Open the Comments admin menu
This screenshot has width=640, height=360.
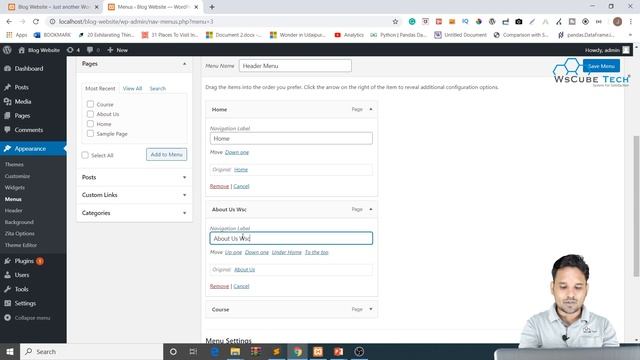tap(29, 130)
